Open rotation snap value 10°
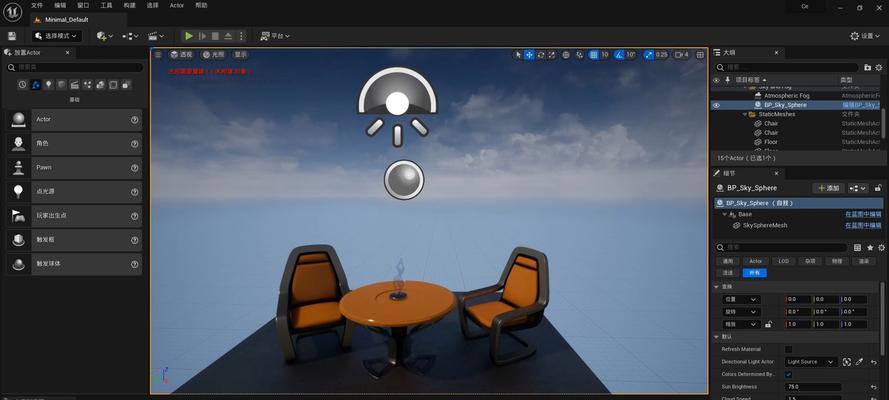The width and height of the screenshot is (889, 400). point(632,55)
